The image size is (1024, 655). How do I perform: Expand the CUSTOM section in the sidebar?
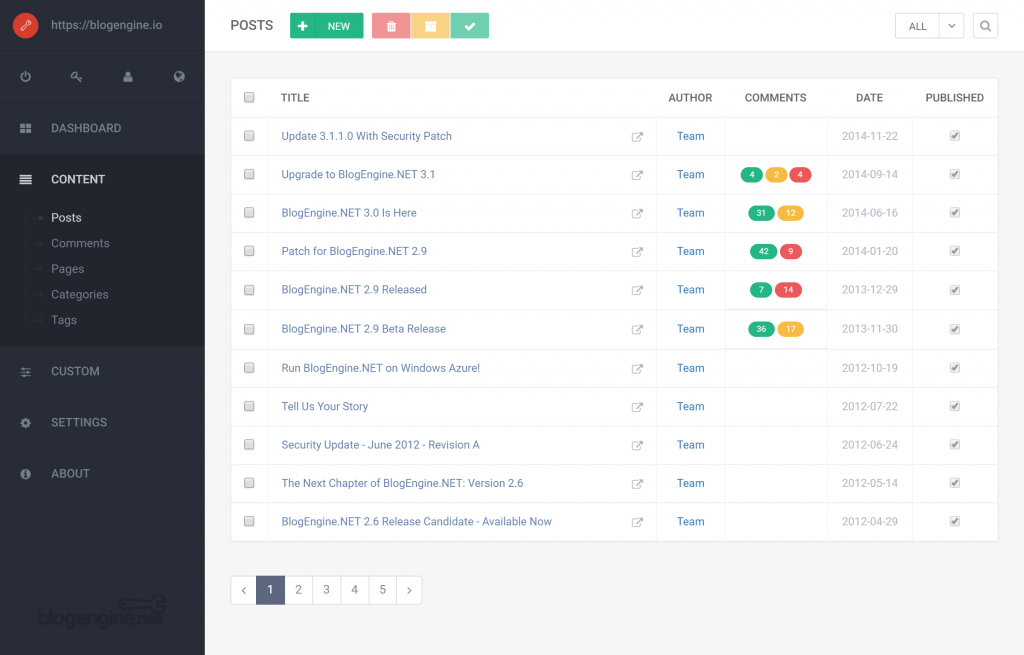pyautogui.click(x=75, y=371)
